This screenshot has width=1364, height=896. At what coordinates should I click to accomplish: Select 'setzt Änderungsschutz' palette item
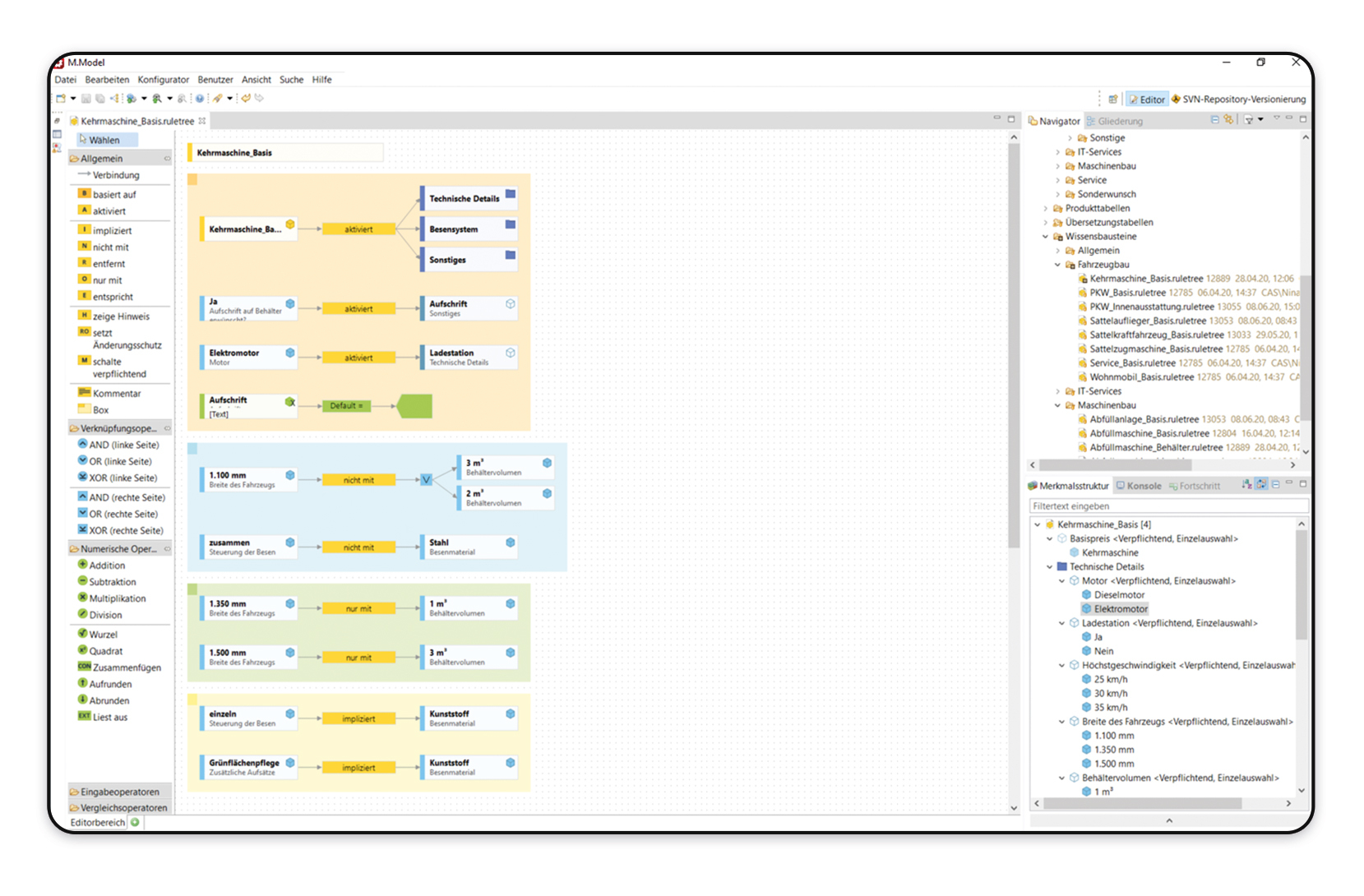click(121, 339)
